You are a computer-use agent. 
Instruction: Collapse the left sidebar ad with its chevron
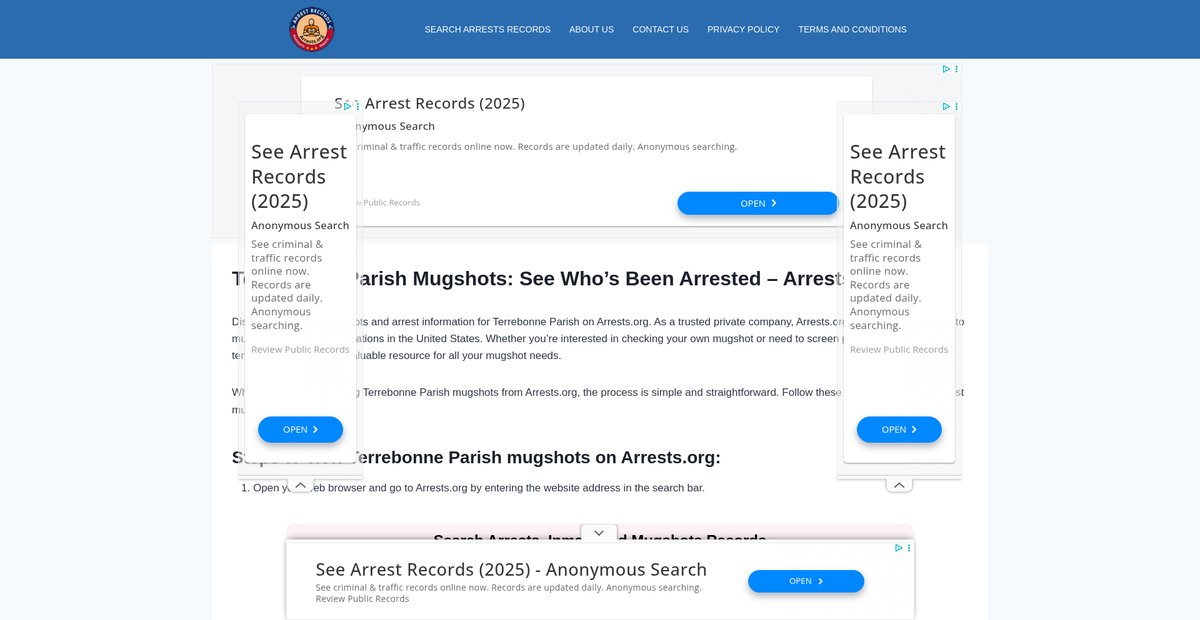point(300,485)
